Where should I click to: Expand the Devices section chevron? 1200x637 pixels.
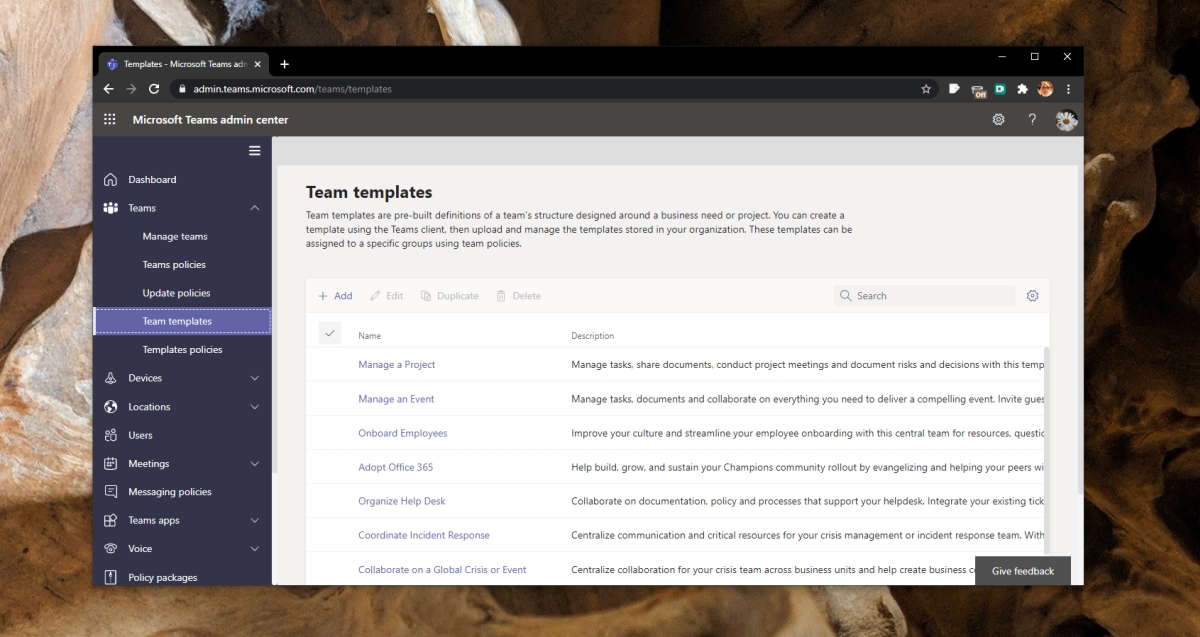pyautogui.click(x=255, y=378)
